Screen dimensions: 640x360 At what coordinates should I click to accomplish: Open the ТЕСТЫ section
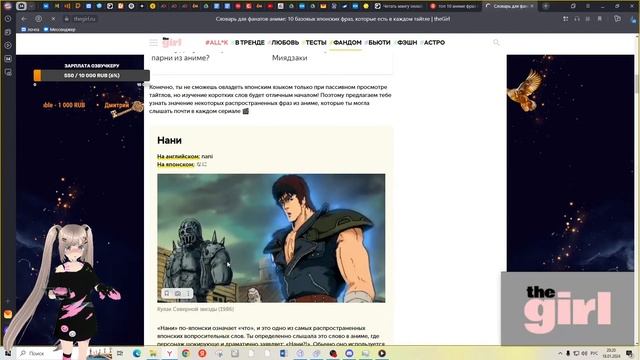(x=316, y=42)
